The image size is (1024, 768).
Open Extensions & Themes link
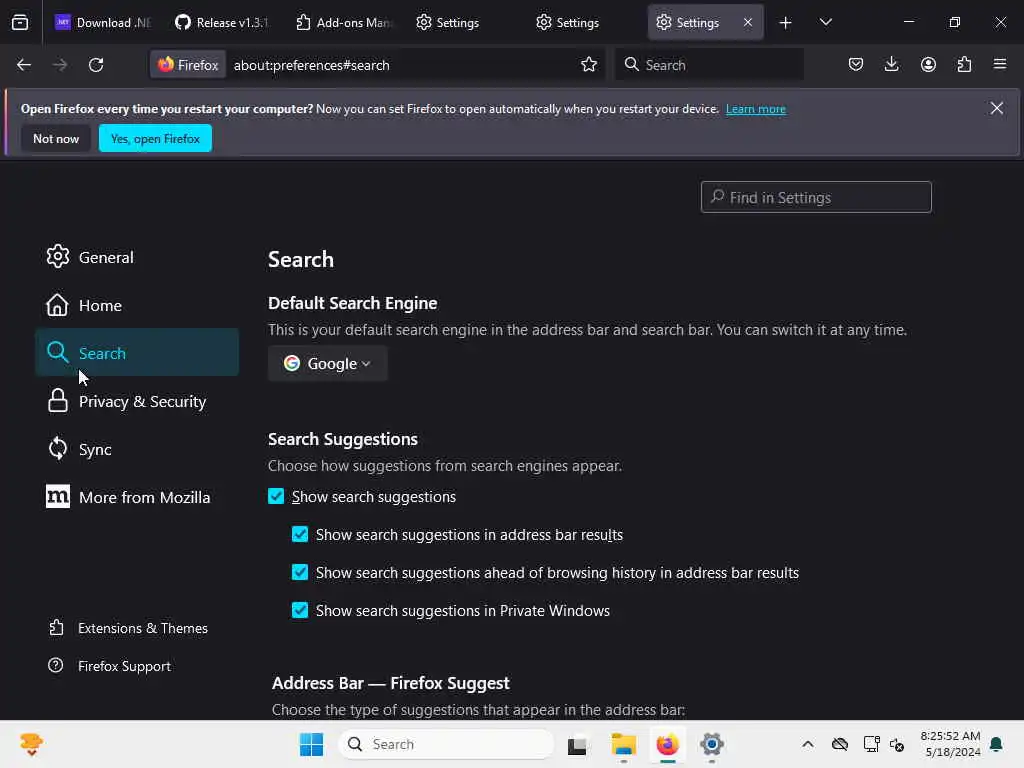pos(128,628)
